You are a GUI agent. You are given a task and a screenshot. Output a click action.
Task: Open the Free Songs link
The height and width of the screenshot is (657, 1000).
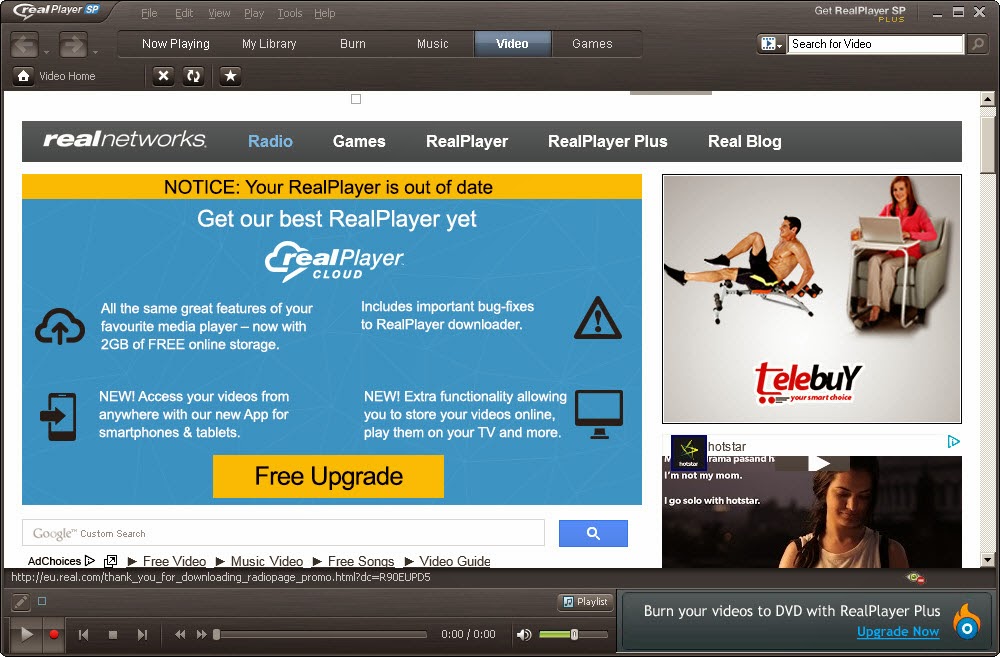pyautogui.click(x=361, y=561)
